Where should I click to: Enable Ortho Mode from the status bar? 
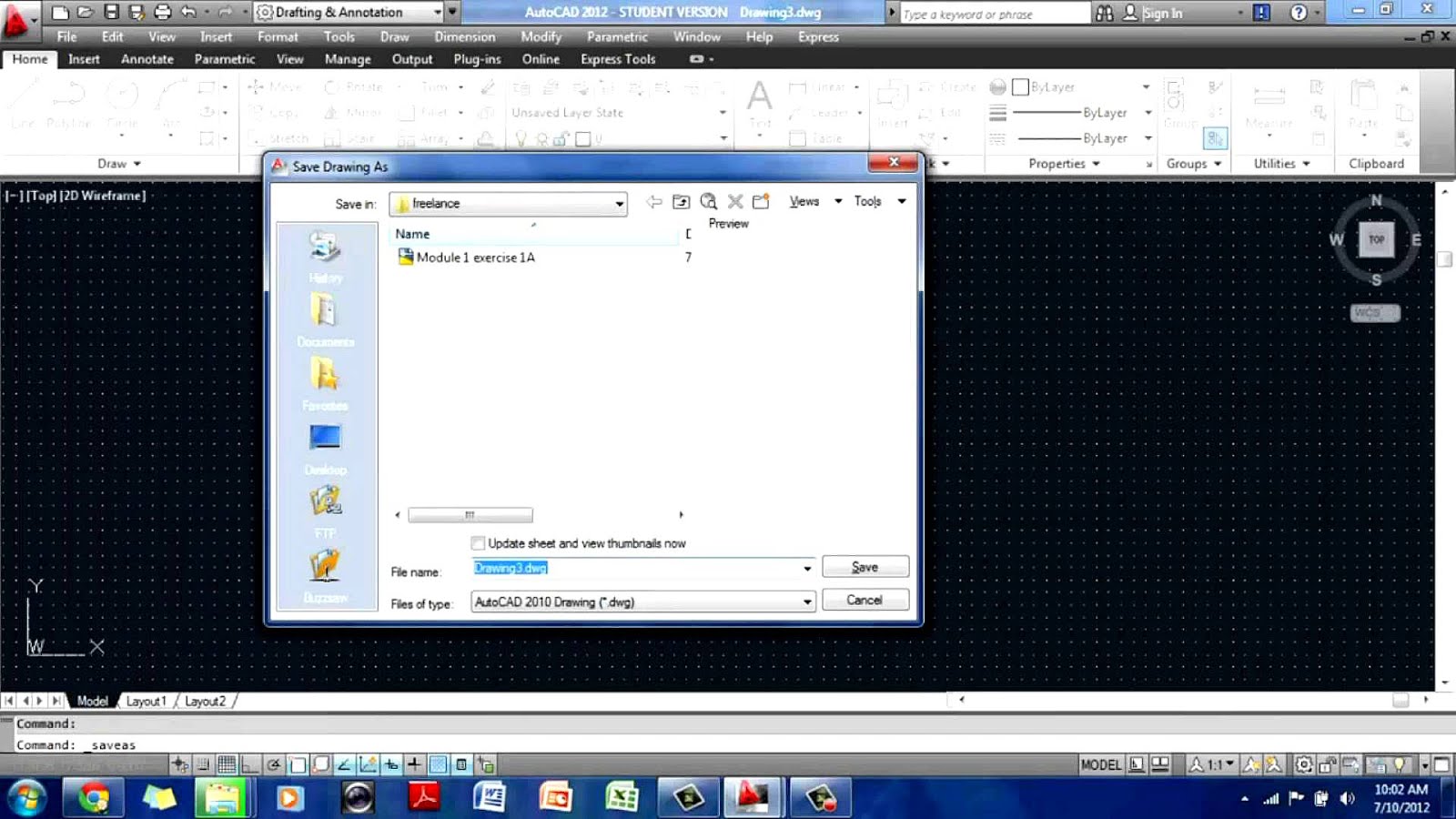(251, 765)
